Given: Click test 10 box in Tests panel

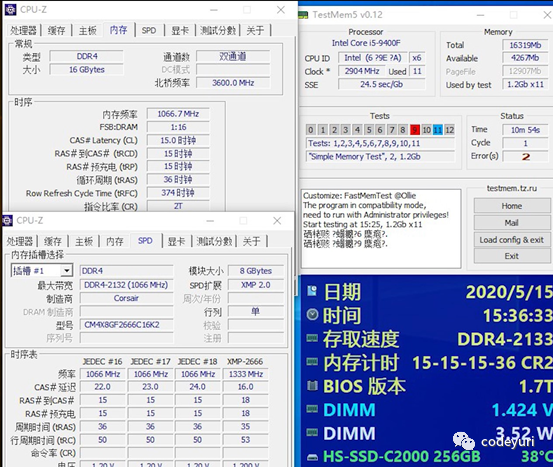Looking at the screenshot, I should coord(426,130).
